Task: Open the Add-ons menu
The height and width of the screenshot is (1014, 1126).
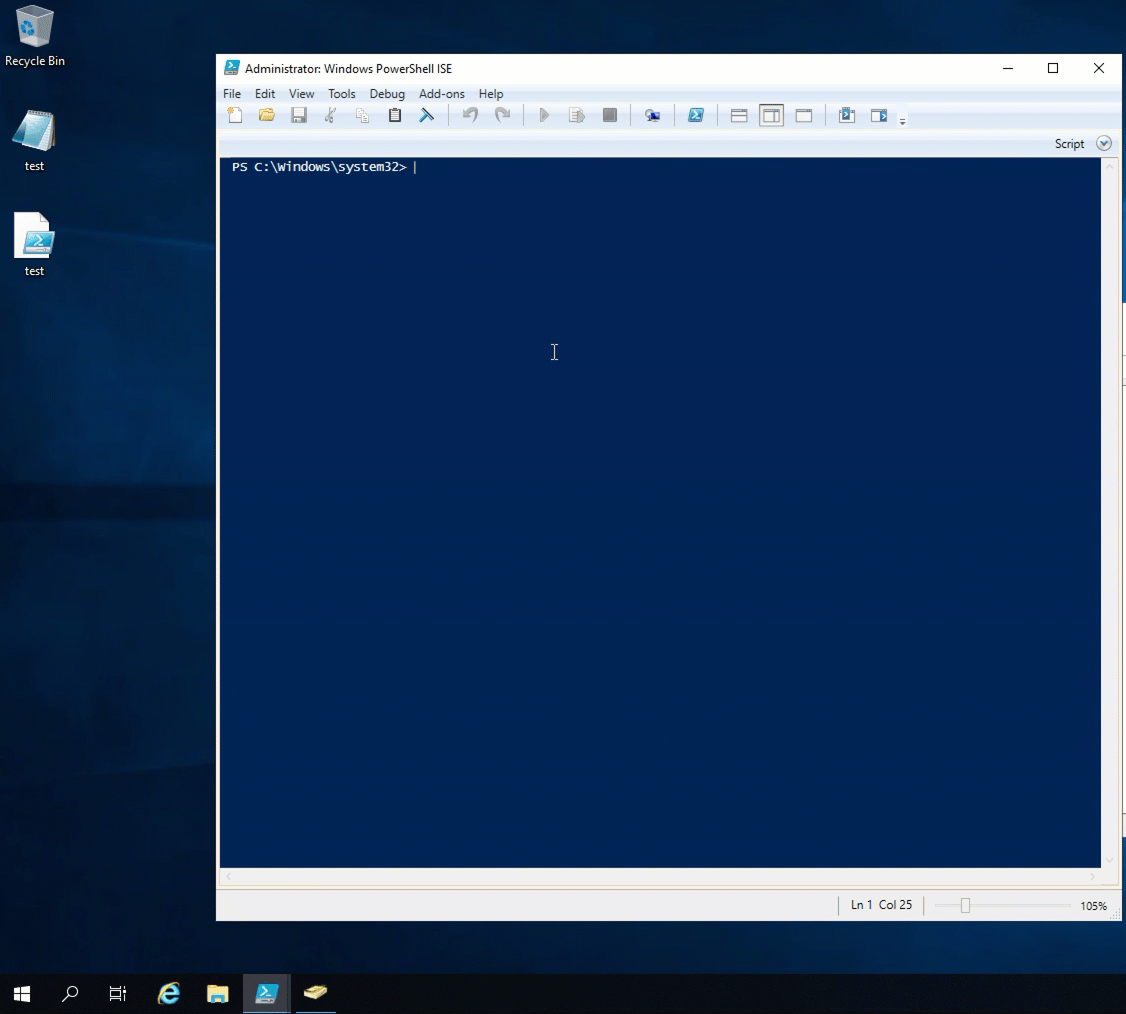Action: click(x=442, y=93)
